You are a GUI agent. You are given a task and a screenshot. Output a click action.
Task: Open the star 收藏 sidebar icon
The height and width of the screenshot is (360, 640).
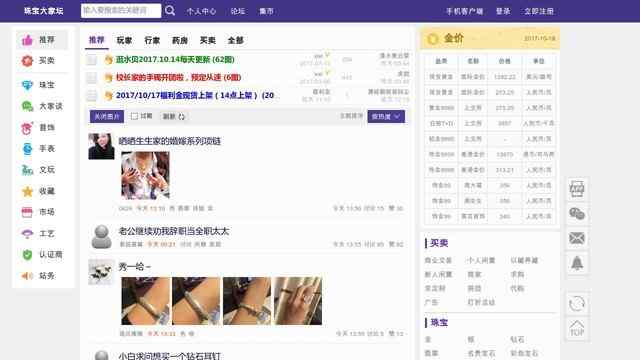pyautogui.click(x=27, y=191)
